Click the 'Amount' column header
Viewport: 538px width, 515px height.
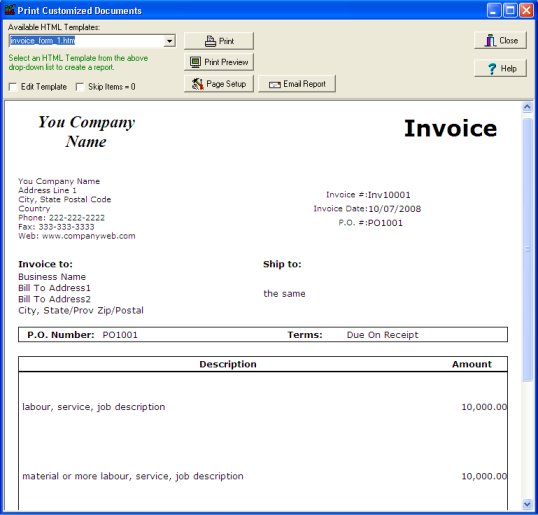472,364
